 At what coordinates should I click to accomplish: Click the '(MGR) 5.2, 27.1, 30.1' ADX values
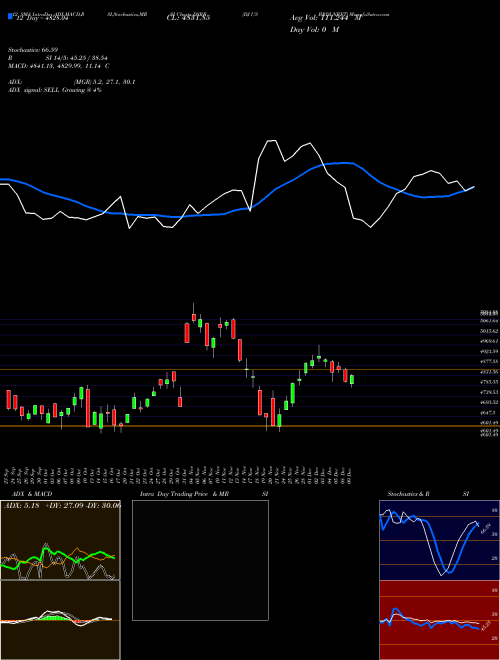point(104,82)
